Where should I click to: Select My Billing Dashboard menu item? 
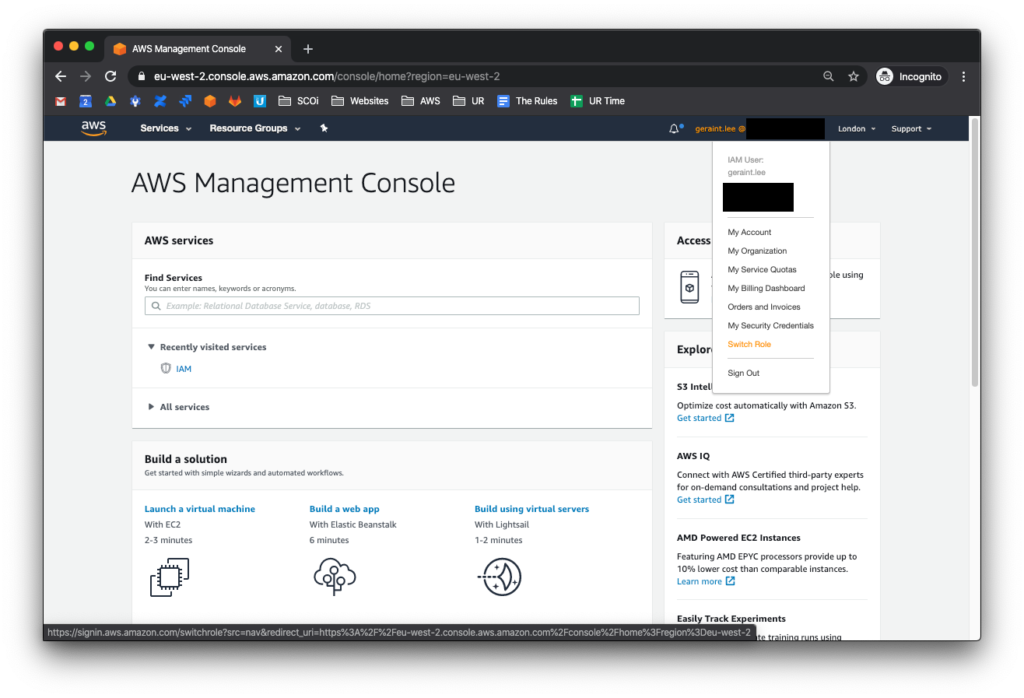point(766,288)
